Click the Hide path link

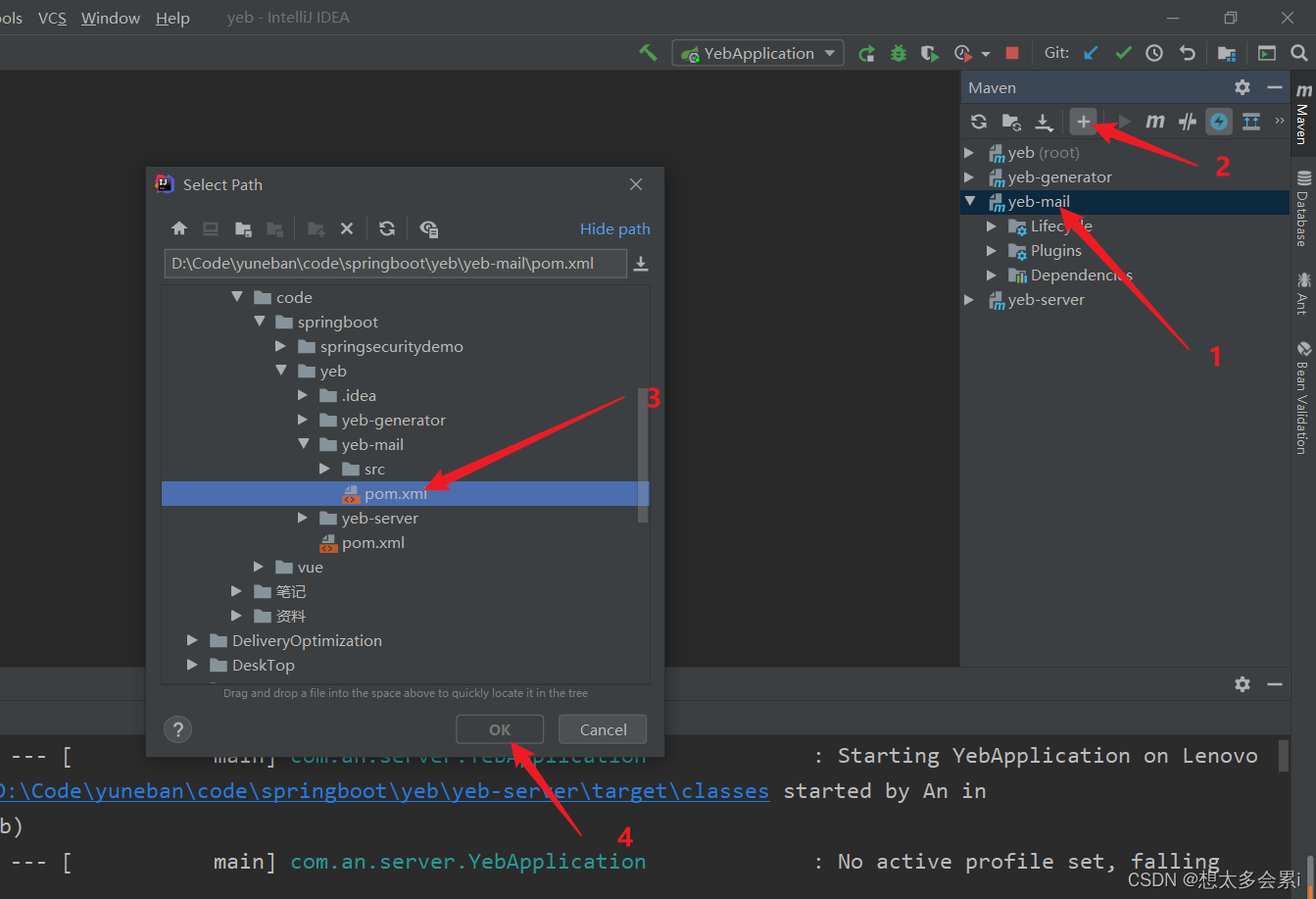(x=614, y=228)
